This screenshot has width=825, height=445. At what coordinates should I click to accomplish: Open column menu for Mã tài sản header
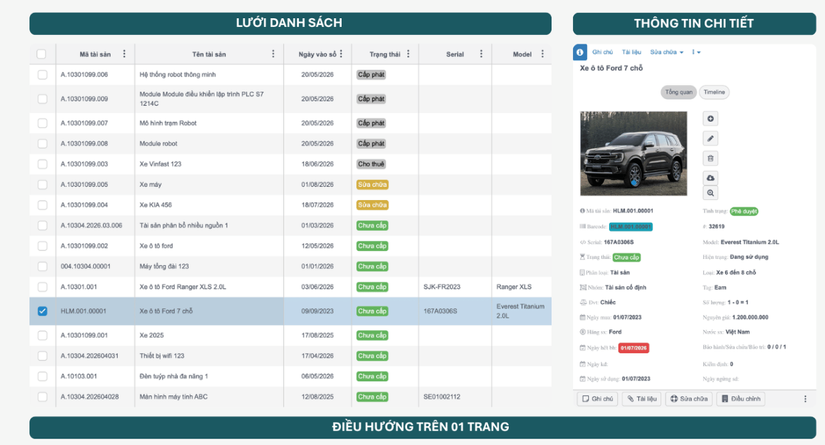coord(124,54)
